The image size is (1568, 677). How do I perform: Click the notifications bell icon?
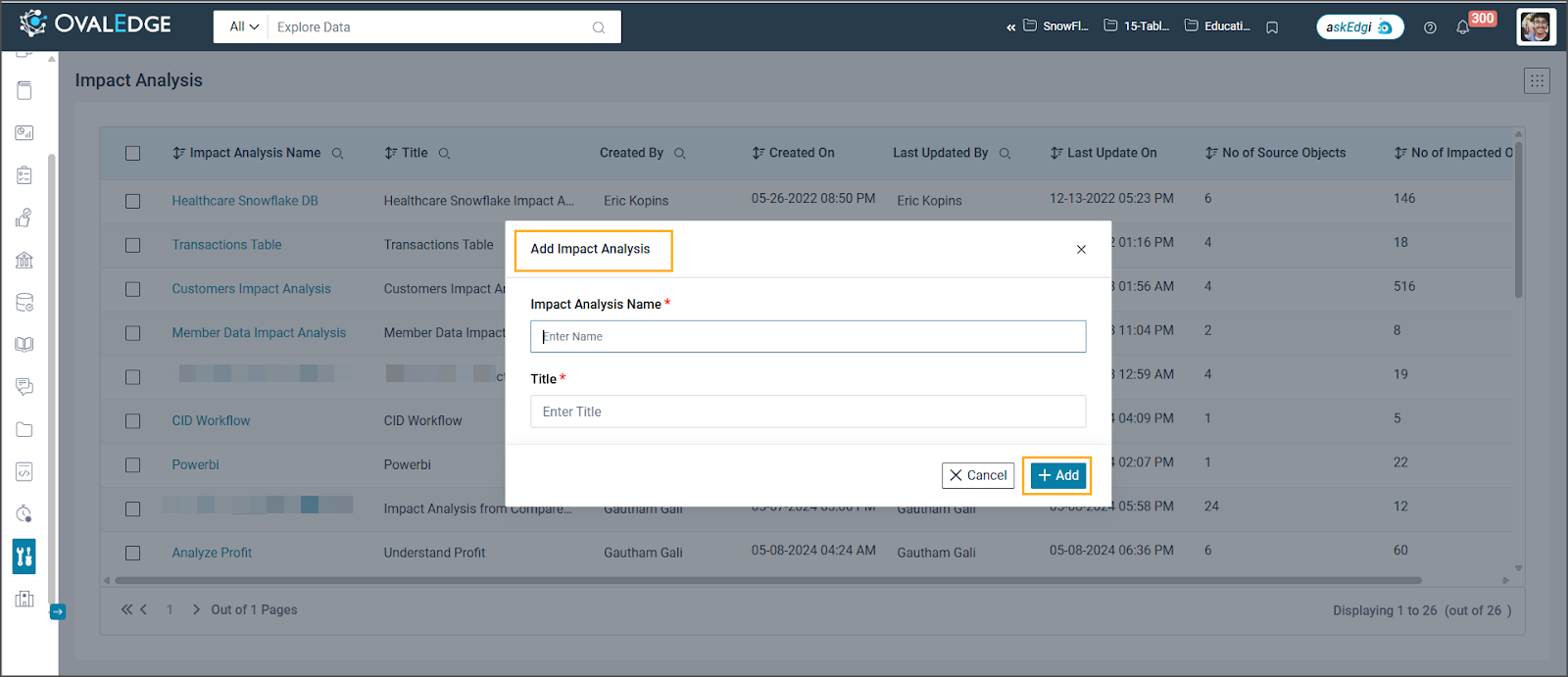pyautogui.click(x=1462, y=27)
